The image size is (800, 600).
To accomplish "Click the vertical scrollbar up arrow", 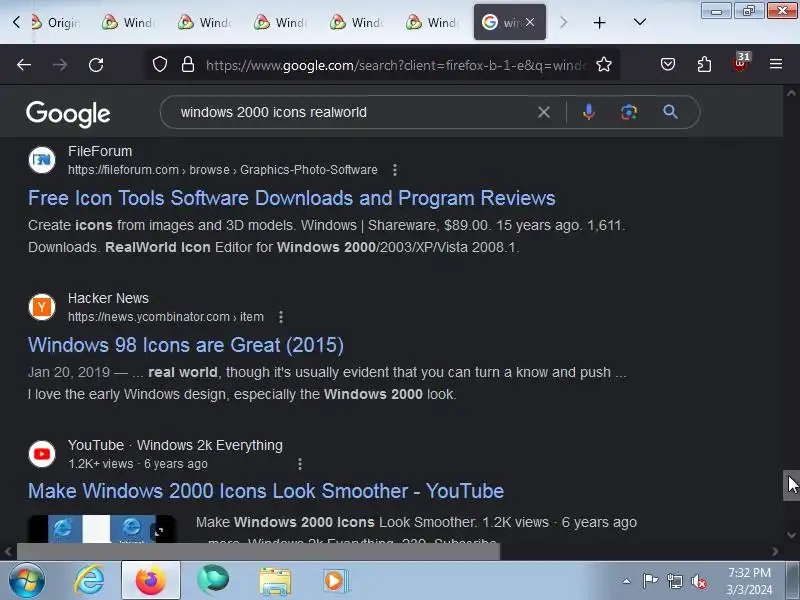I will tap(791, 93).
